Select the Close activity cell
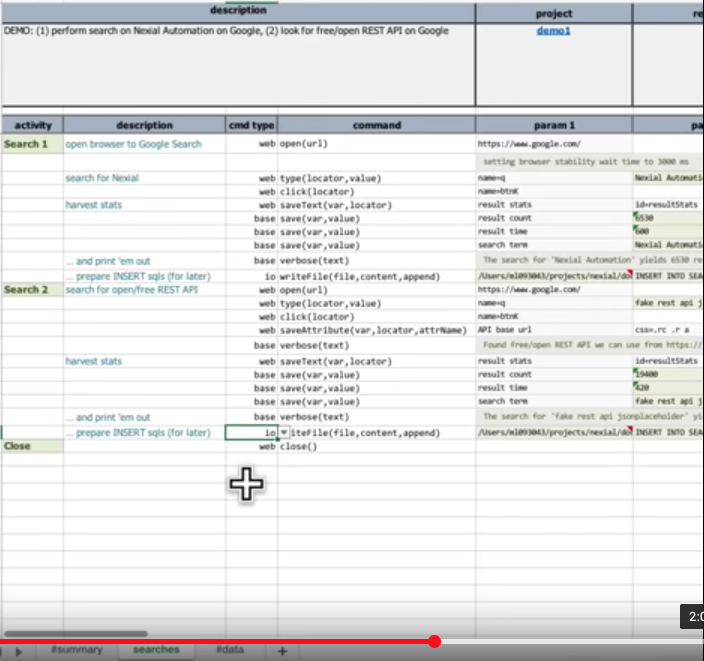The width and height of the screenshot is (704, 661). 32,446
